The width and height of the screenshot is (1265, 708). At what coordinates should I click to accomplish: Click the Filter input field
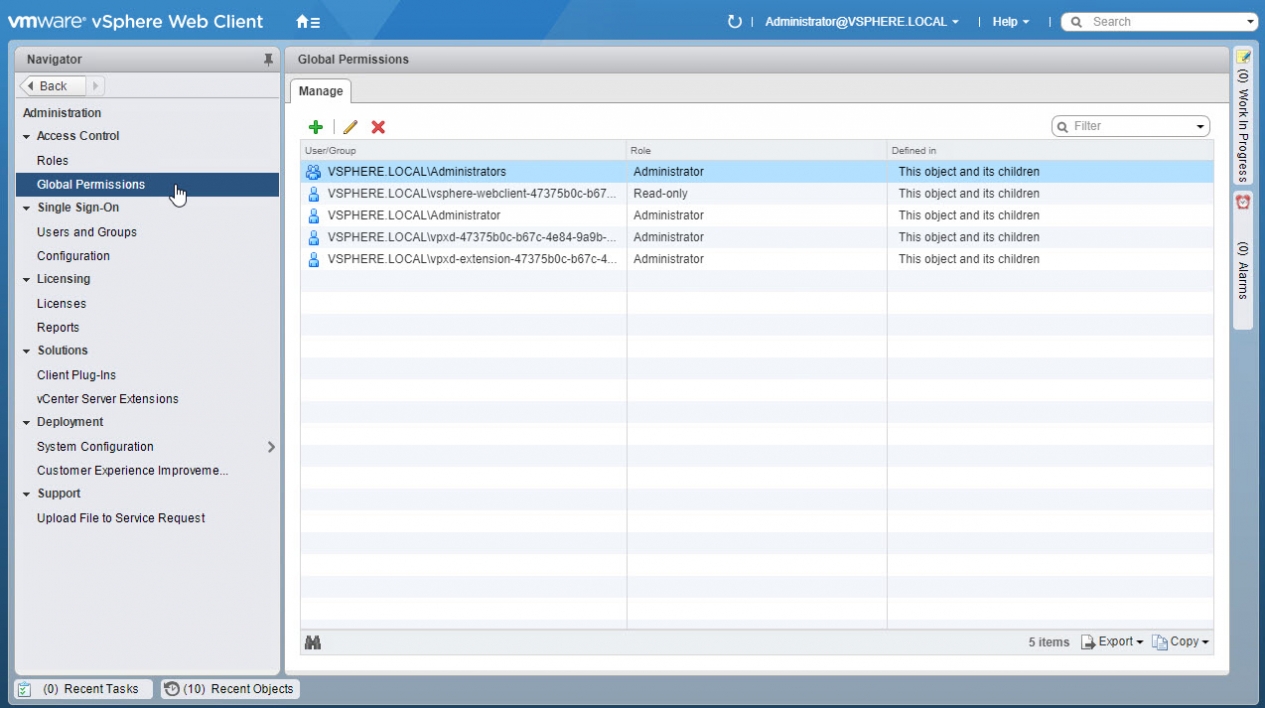click(x=1132, y=126)
